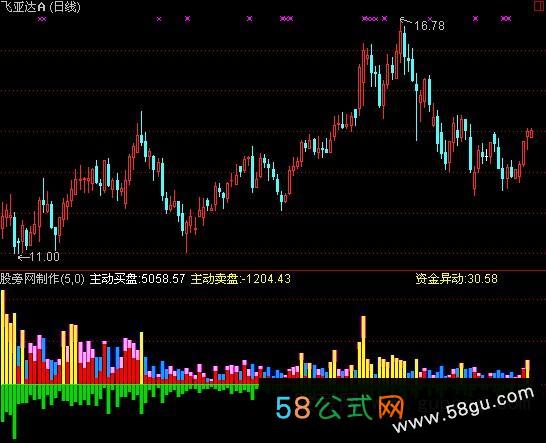This screenshot has width=546, height=443.
Task: Select the 11.00 low price label
Action: coord(45,257)
